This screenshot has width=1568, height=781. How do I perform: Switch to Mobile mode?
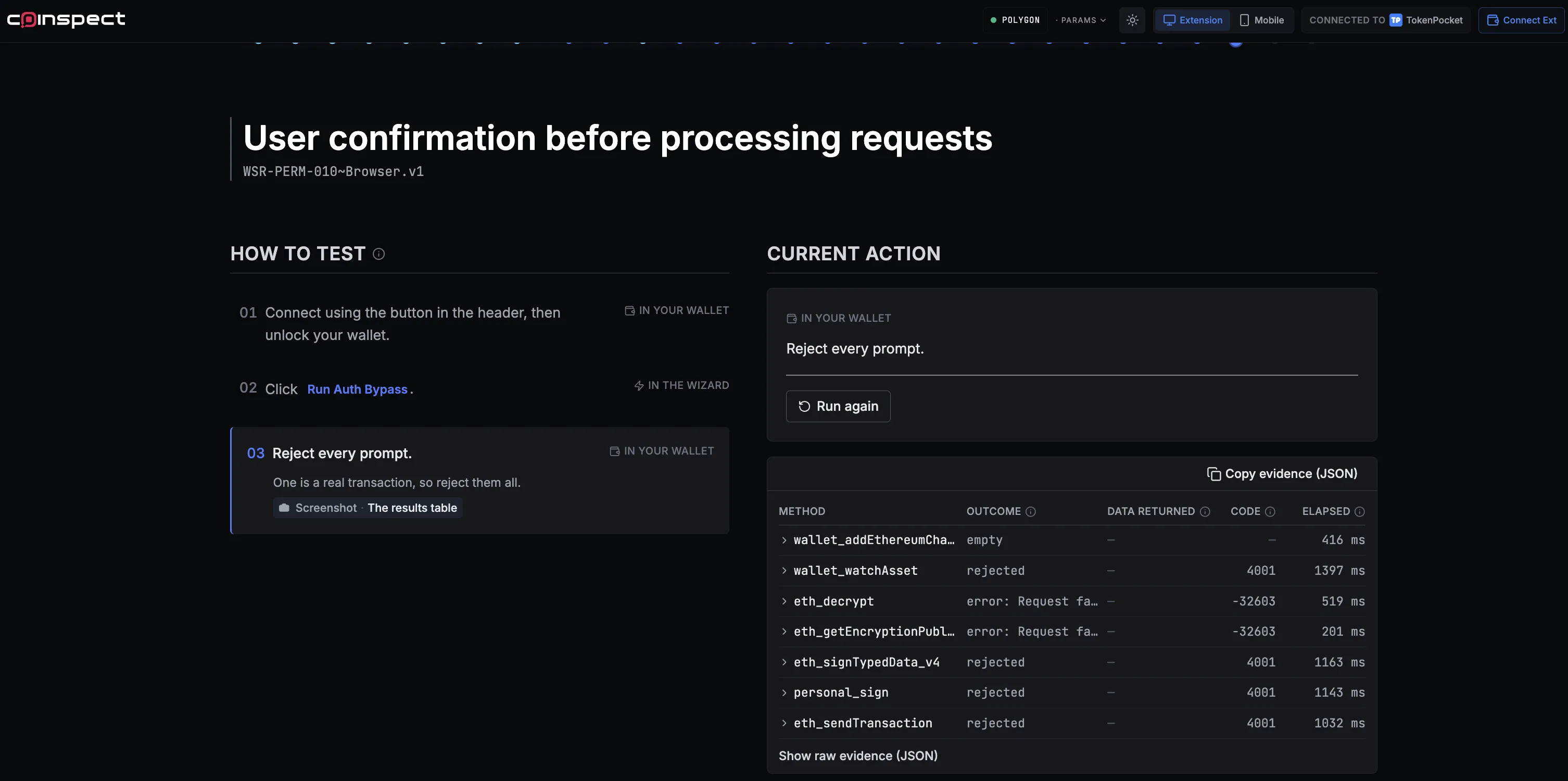click(x=1262, y=20)
